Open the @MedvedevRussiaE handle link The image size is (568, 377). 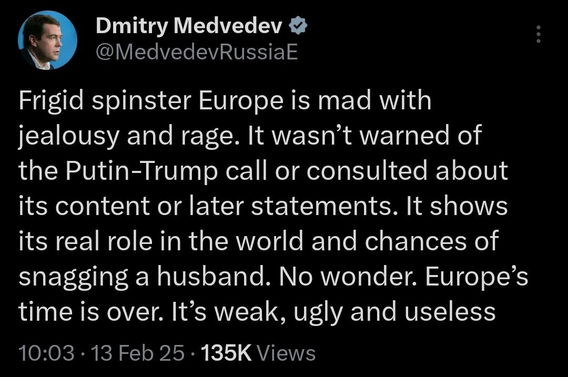coord(197,53)
